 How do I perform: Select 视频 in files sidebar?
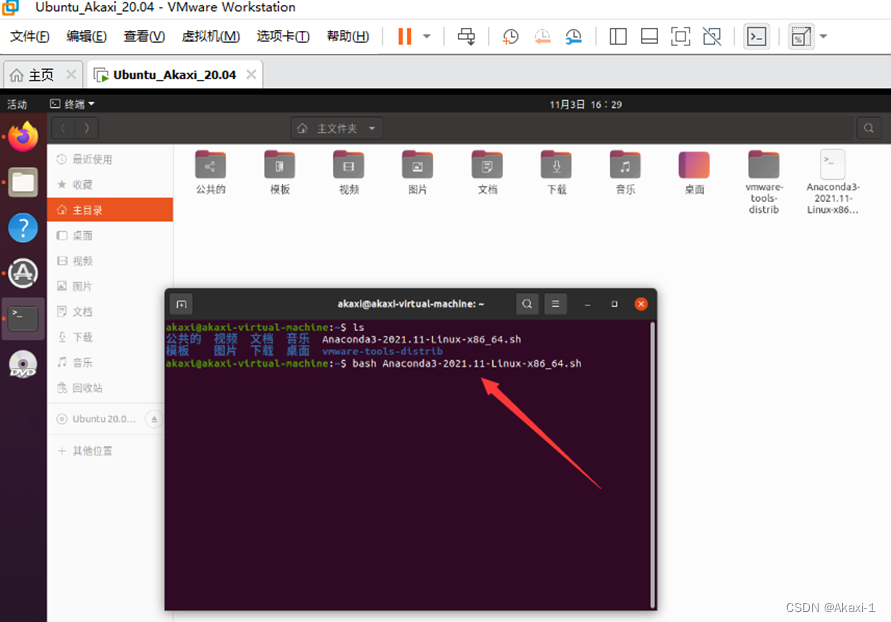coord(110,261)
